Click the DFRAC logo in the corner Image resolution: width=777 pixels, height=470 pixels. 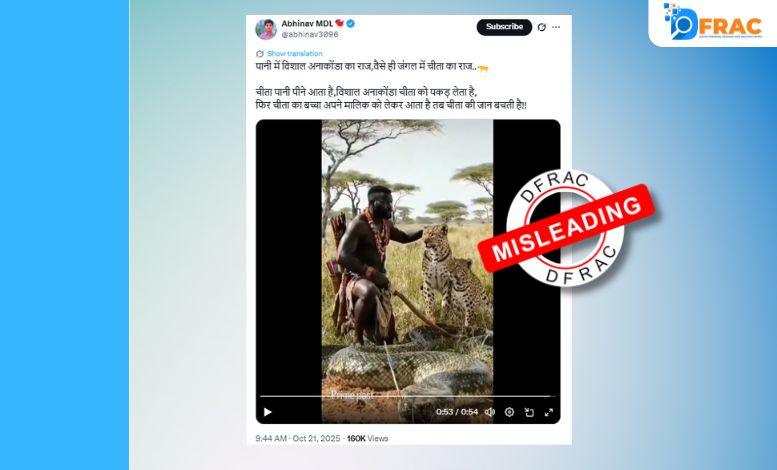click(x=713, y=21)
